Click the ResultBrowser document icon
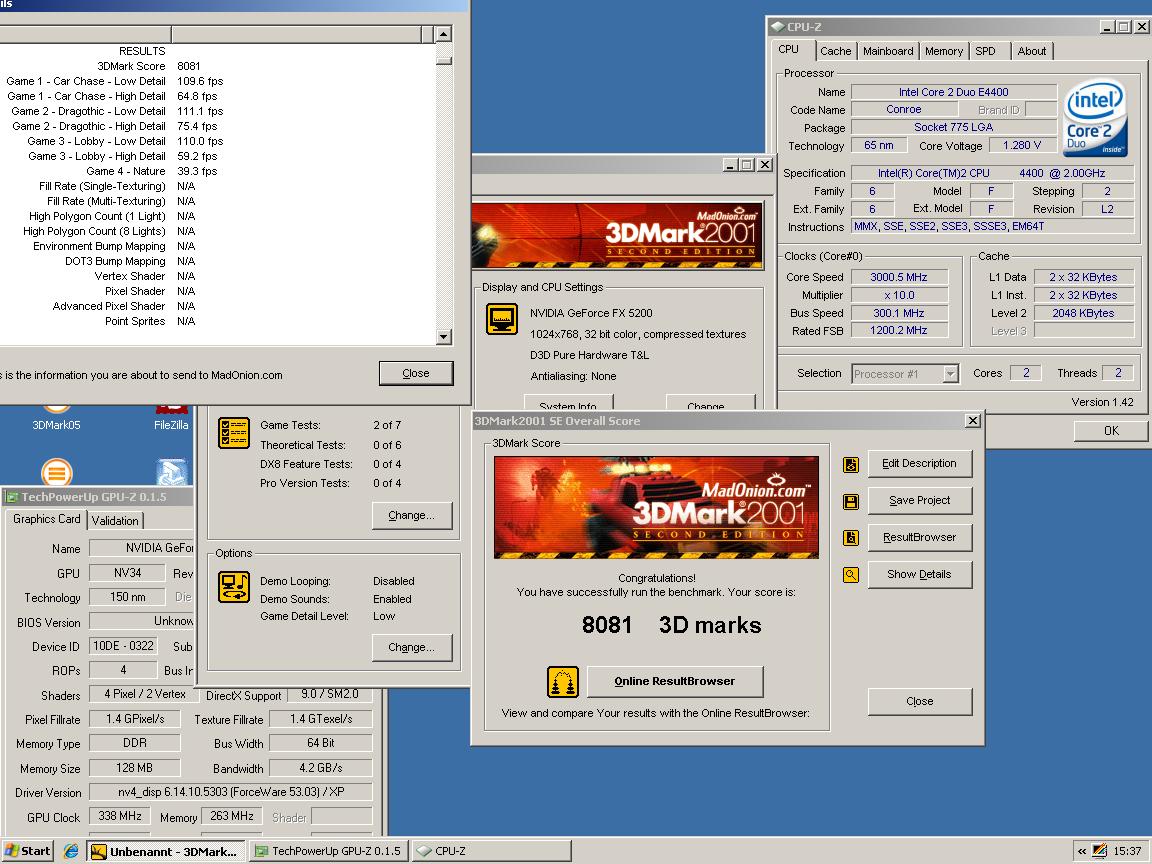This screenshot has width=1152, height=864. point(851,538)
